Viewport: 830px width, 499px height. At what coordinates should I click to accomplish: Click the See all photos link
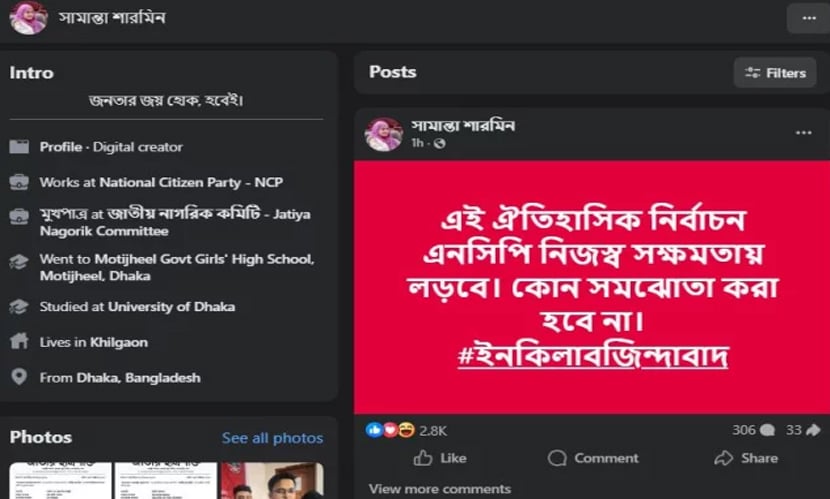coord(273,438)
